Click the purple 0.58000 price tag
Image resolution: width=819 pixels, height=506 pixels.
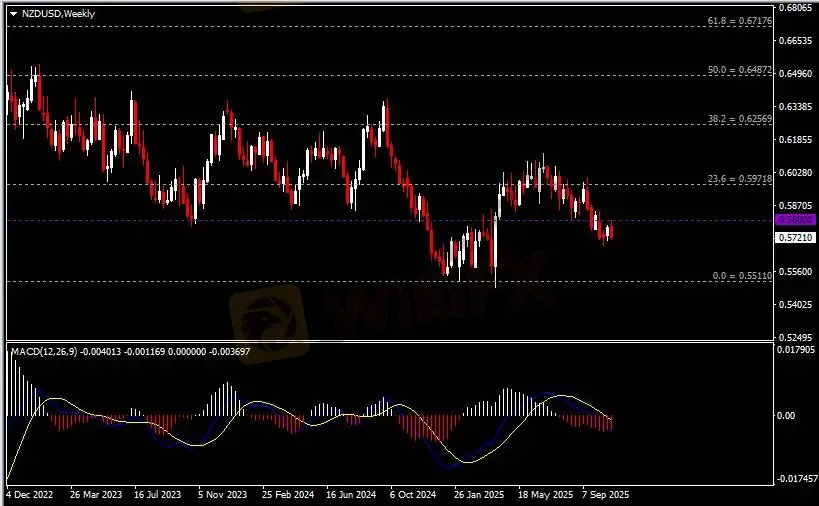click(x=795, y=220)
